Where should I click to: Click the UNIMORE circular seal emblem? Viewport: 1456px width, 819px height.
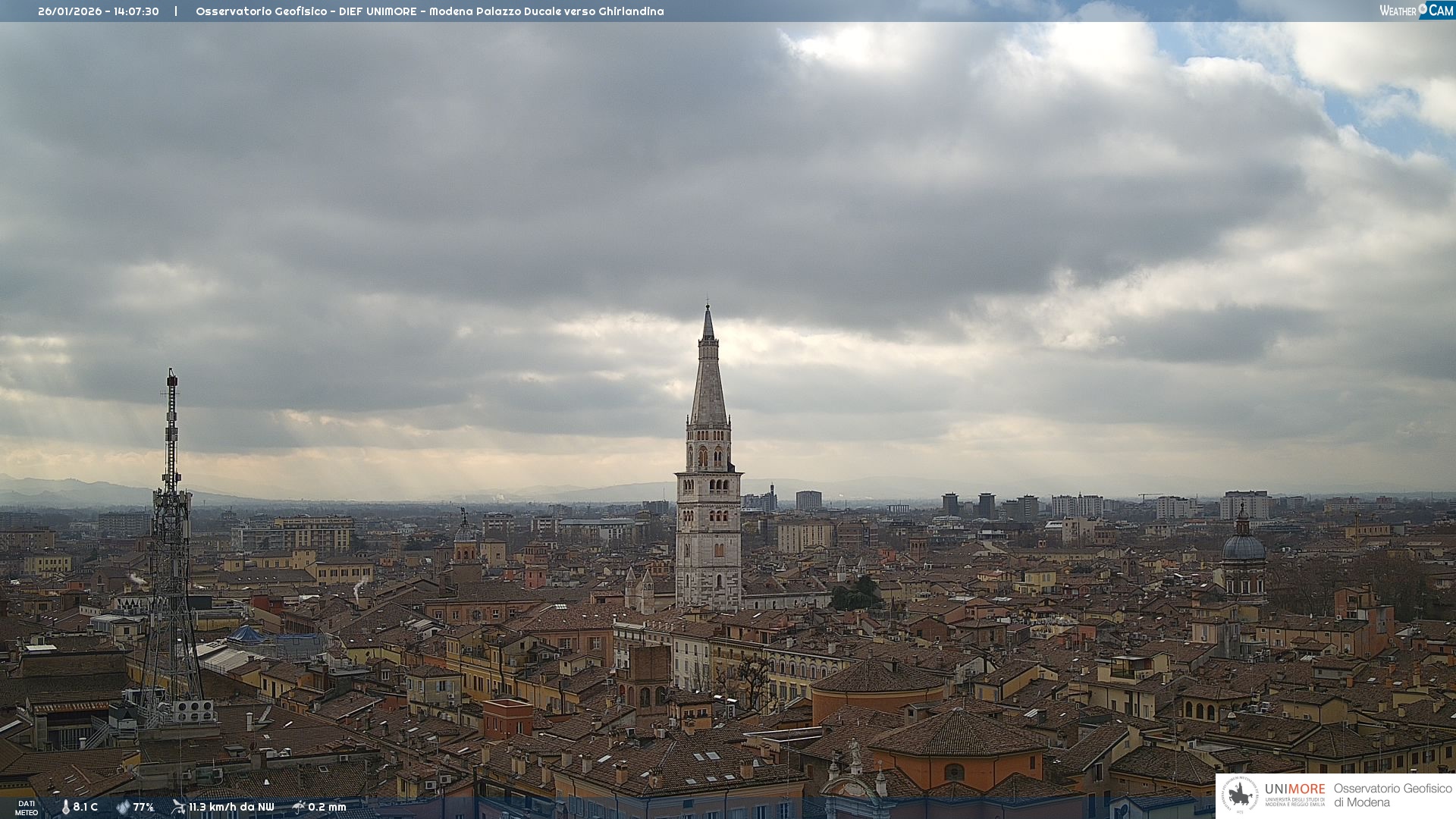click(x=1241, y=795)
